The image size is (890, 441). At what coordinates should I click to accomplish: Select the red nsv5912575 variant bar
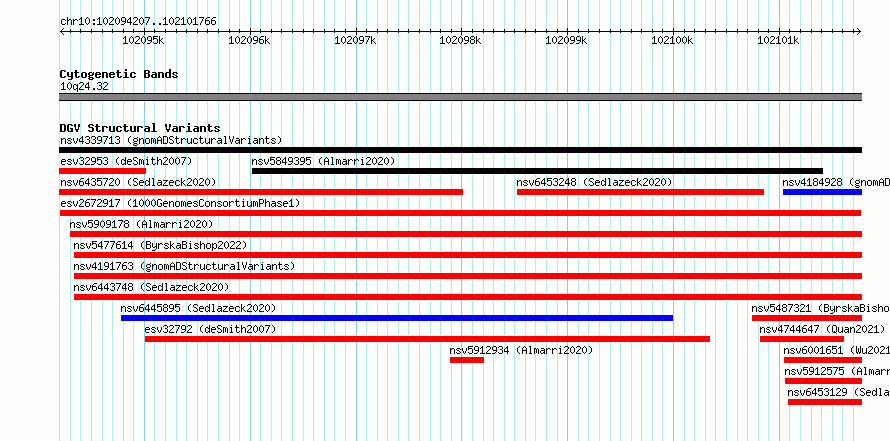[x=823, y=381]
